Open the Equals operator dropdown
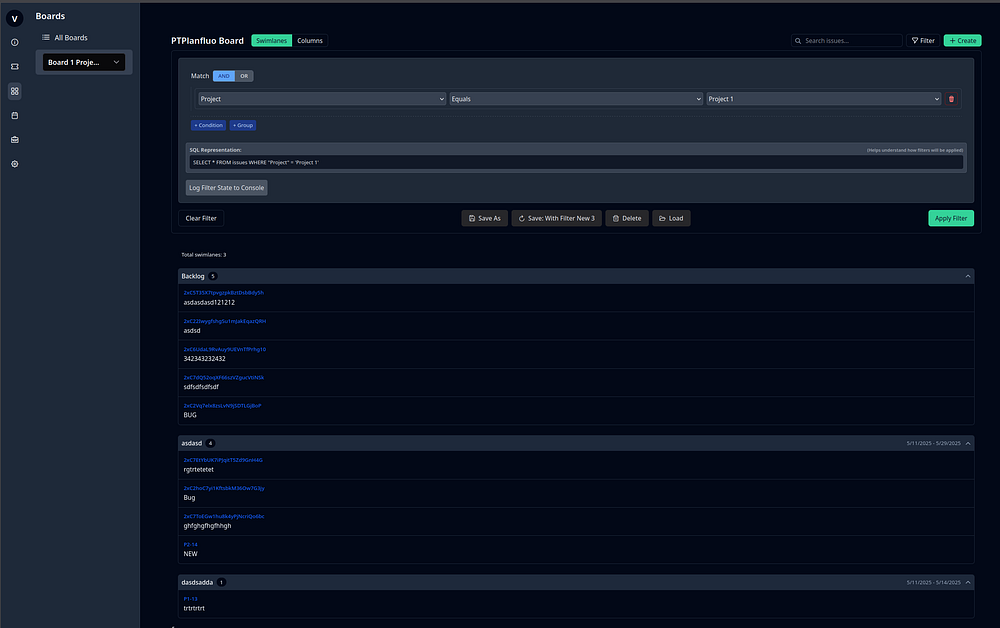The width and height of the screenshot is (1000, 628). [575, 99]
